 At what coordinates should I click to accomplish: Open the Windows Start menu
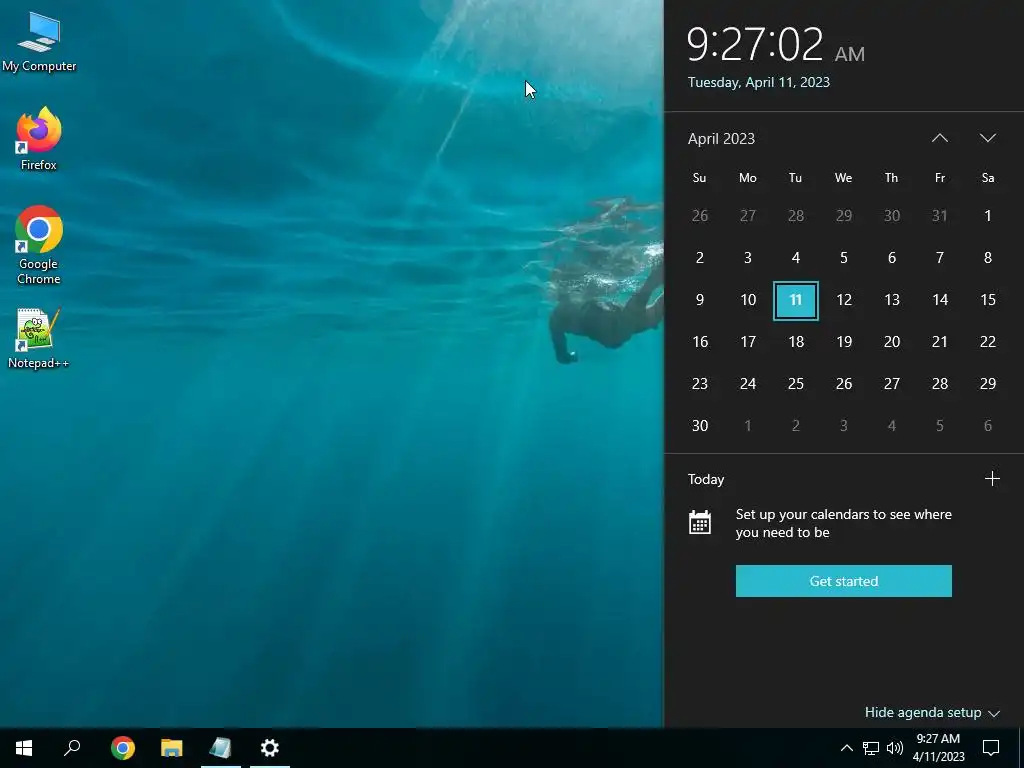(x=24, y=748)
